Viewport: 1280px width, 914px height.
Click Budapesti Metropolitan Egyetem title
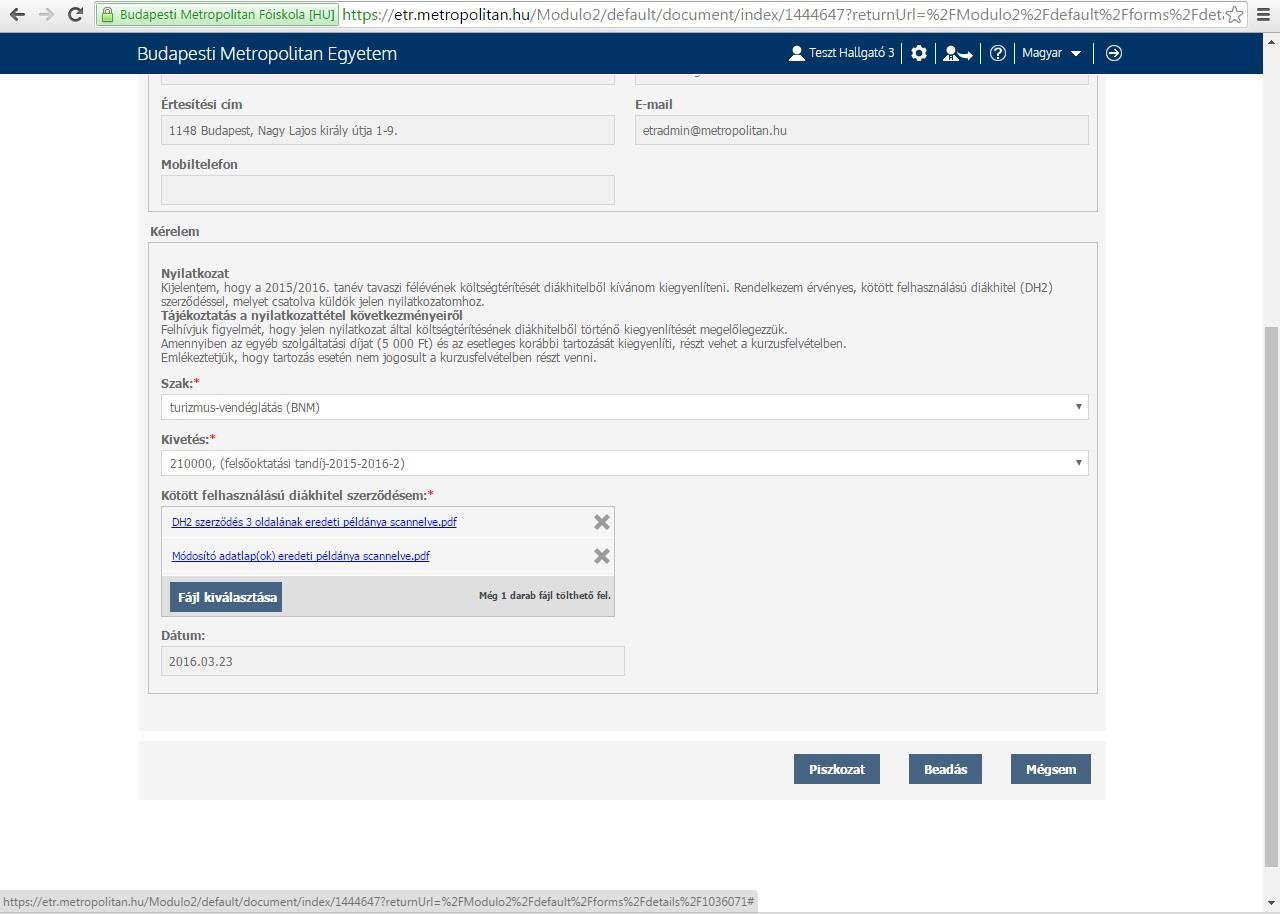click(x=267, y=54)
